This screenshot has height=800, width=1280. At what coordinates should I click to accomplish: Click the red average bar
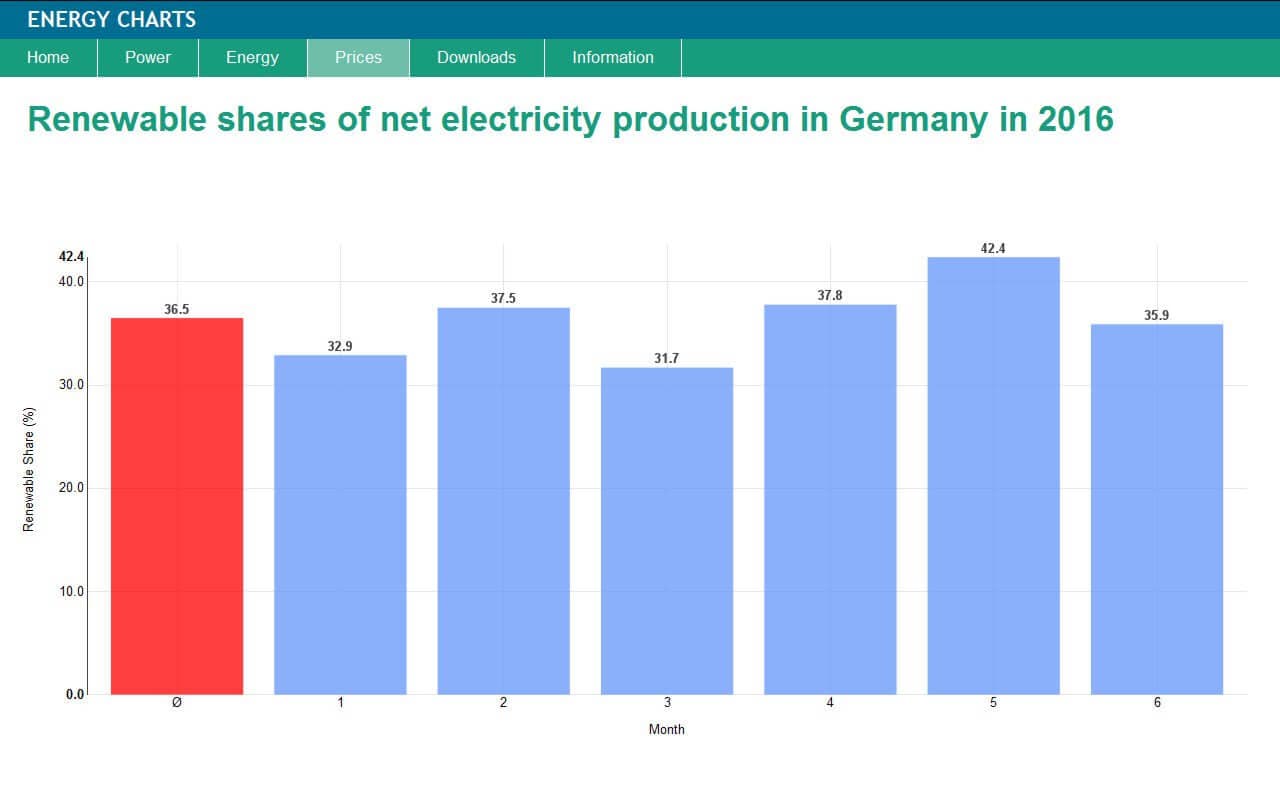point(177,505)
